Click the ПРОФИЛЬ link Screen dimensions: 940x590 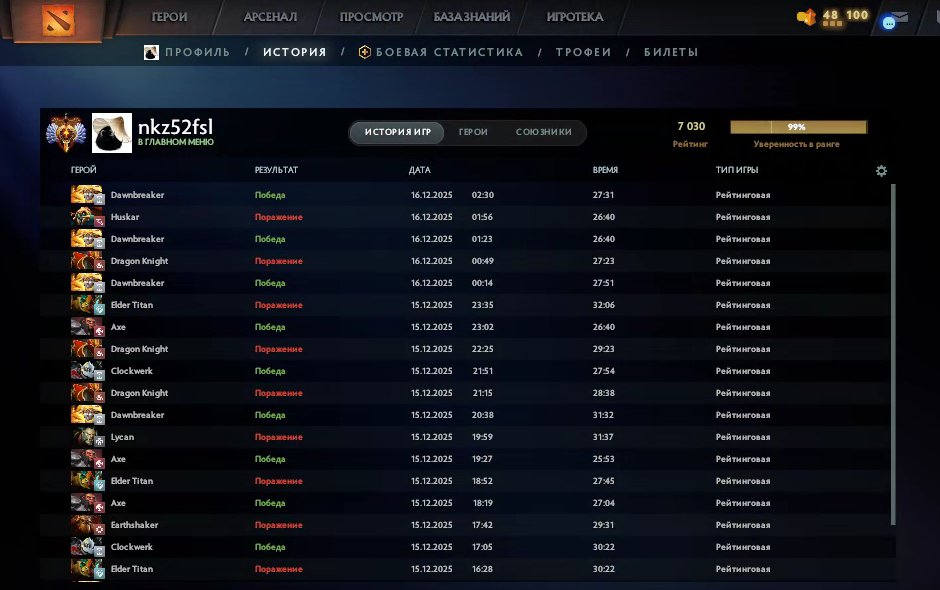[197, 52]
